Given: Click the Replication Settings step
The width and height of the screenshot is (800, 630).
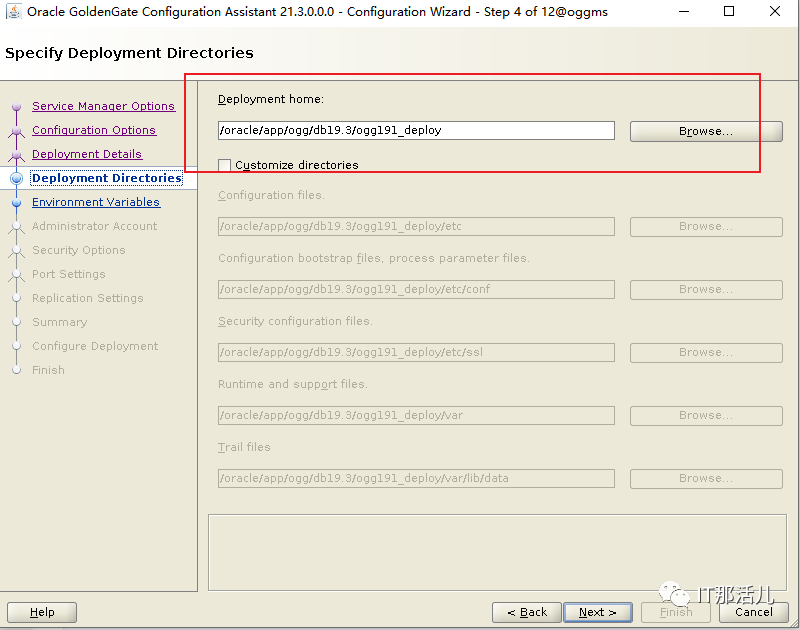Looking at the screenshot, I should point(88,298).
